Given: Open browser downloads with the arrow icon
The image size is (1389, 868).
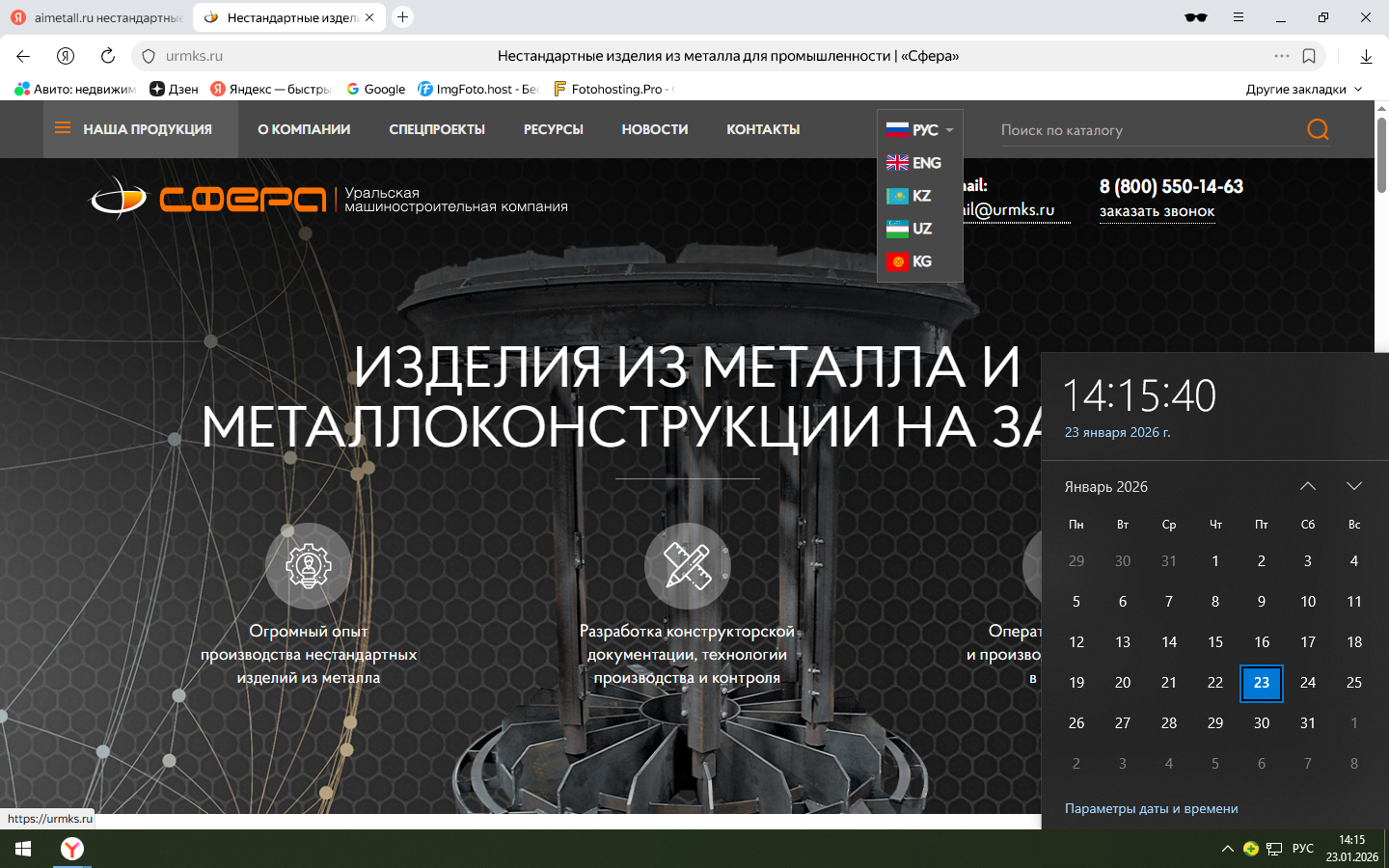Looking at the screenshot, I should point(1366,56).
